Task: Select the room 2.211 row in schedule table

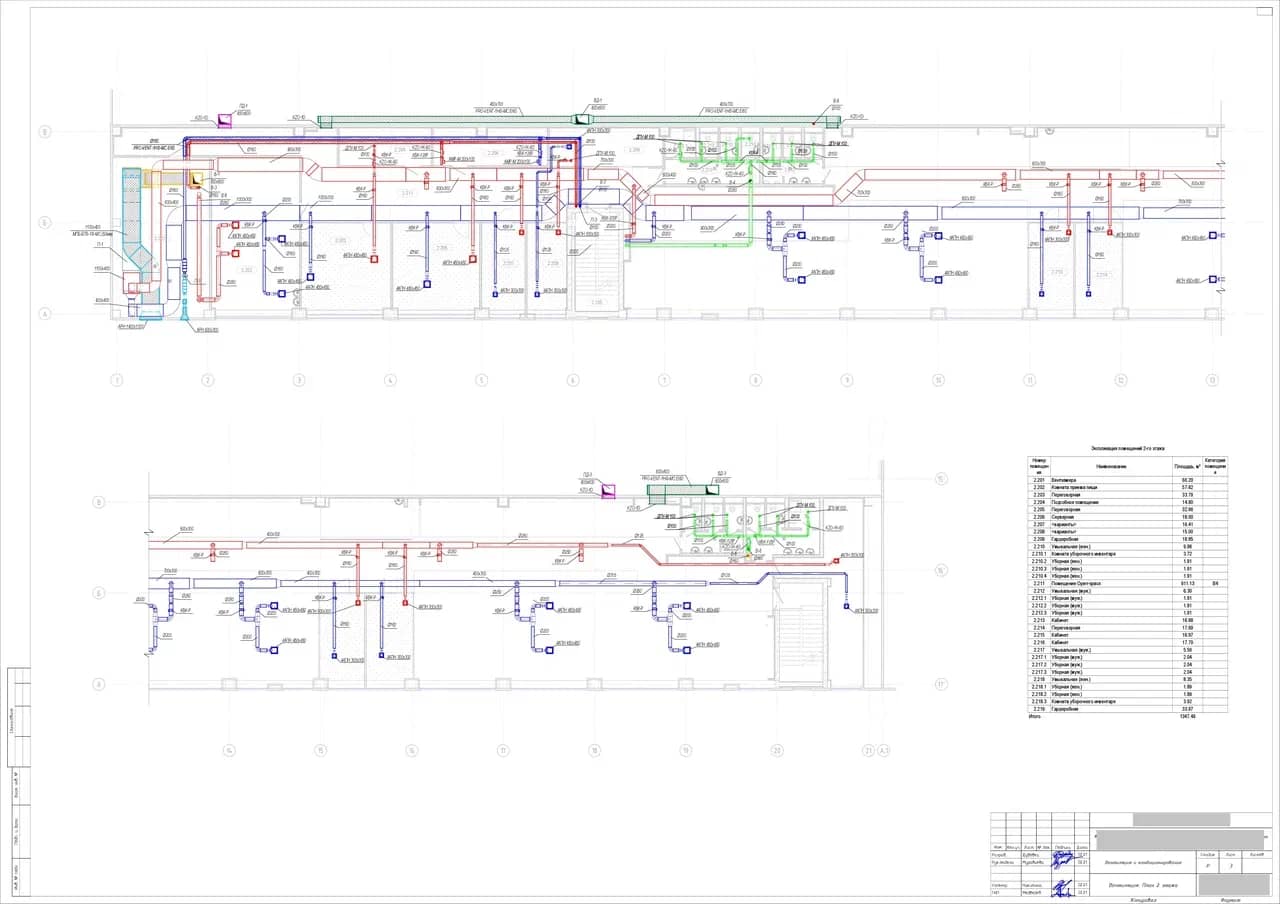Action: (1127, 583)
